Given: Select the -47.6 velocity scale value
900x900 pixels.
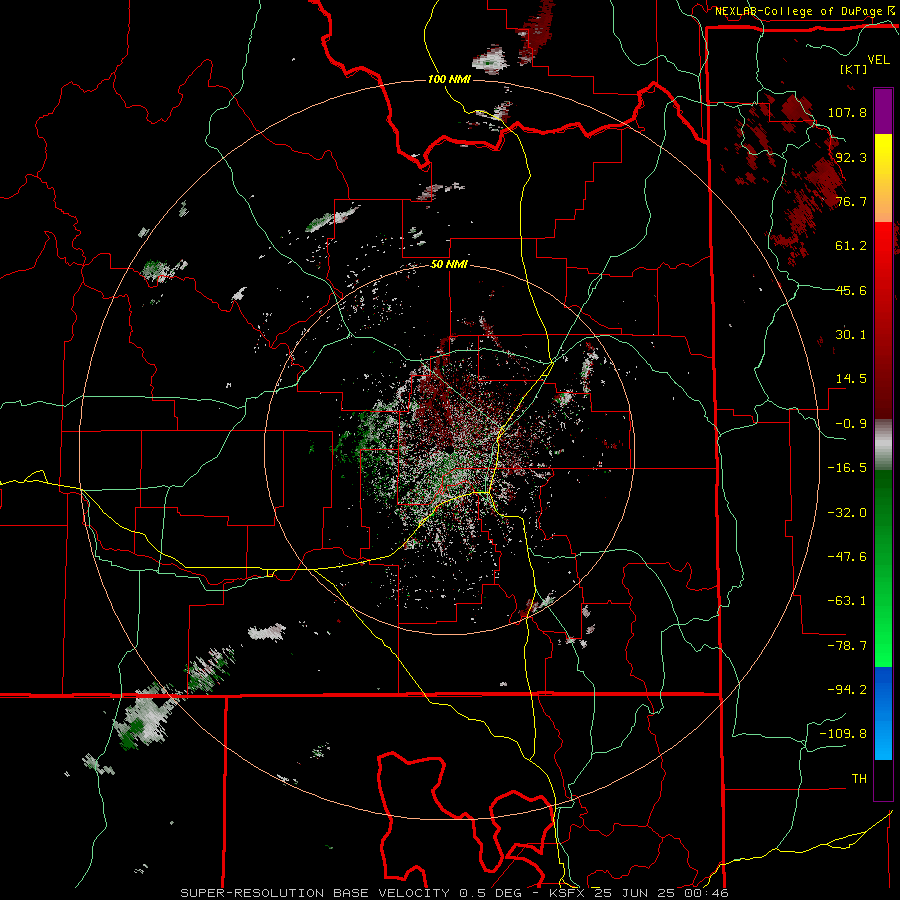Looking at the screenshot, I should point(847,557).
